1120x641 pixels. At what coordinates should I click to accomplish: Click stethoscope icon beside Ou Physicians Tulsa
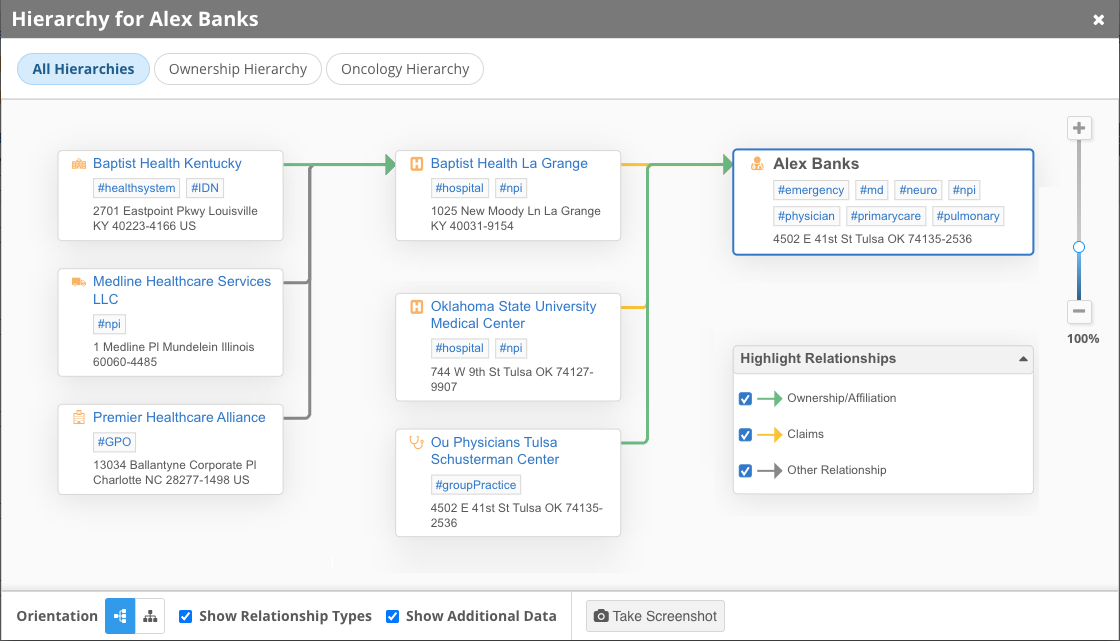[417, 442]
